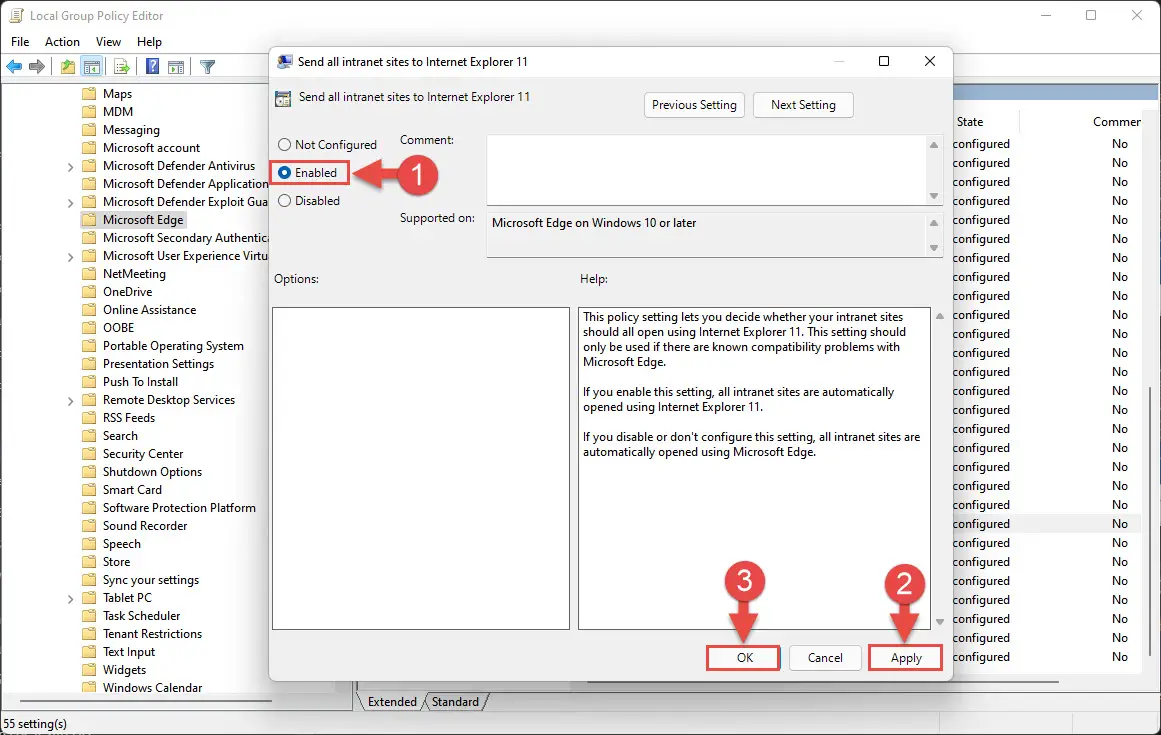Select the Windows Calendar tree item
Viewport: 1161px width, 735px height.
(153, 688)
